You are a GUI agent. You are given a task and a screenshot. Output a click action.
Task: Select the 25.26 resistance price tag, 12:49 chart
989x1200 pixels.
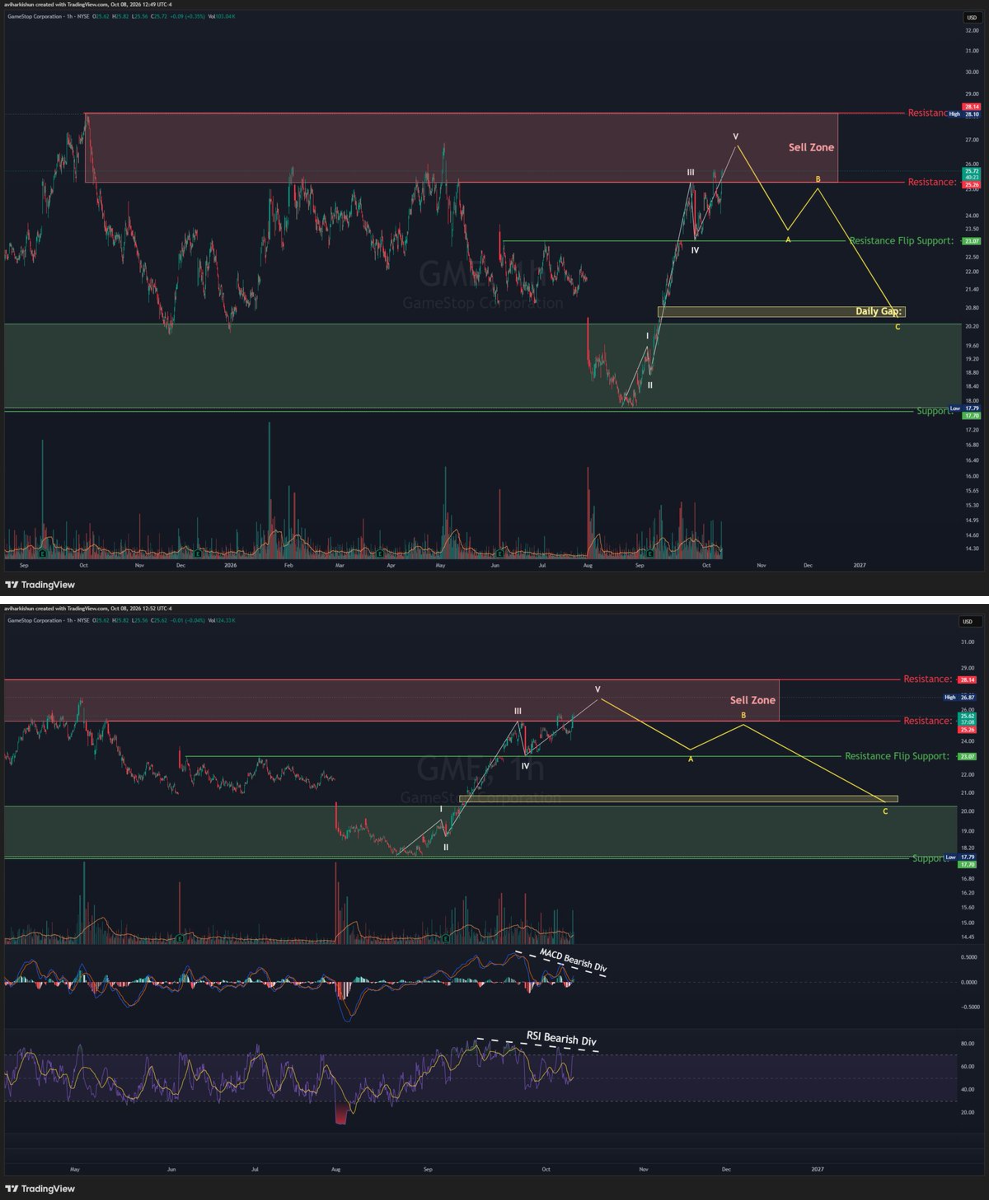coord(971,185)
